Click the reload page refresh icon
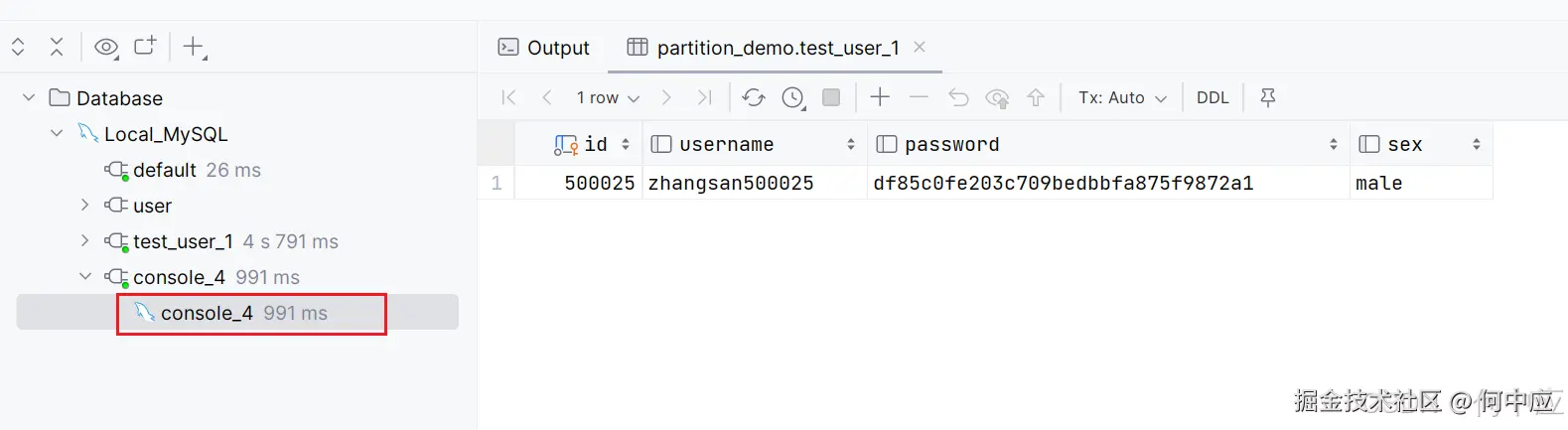 [754, 97]
